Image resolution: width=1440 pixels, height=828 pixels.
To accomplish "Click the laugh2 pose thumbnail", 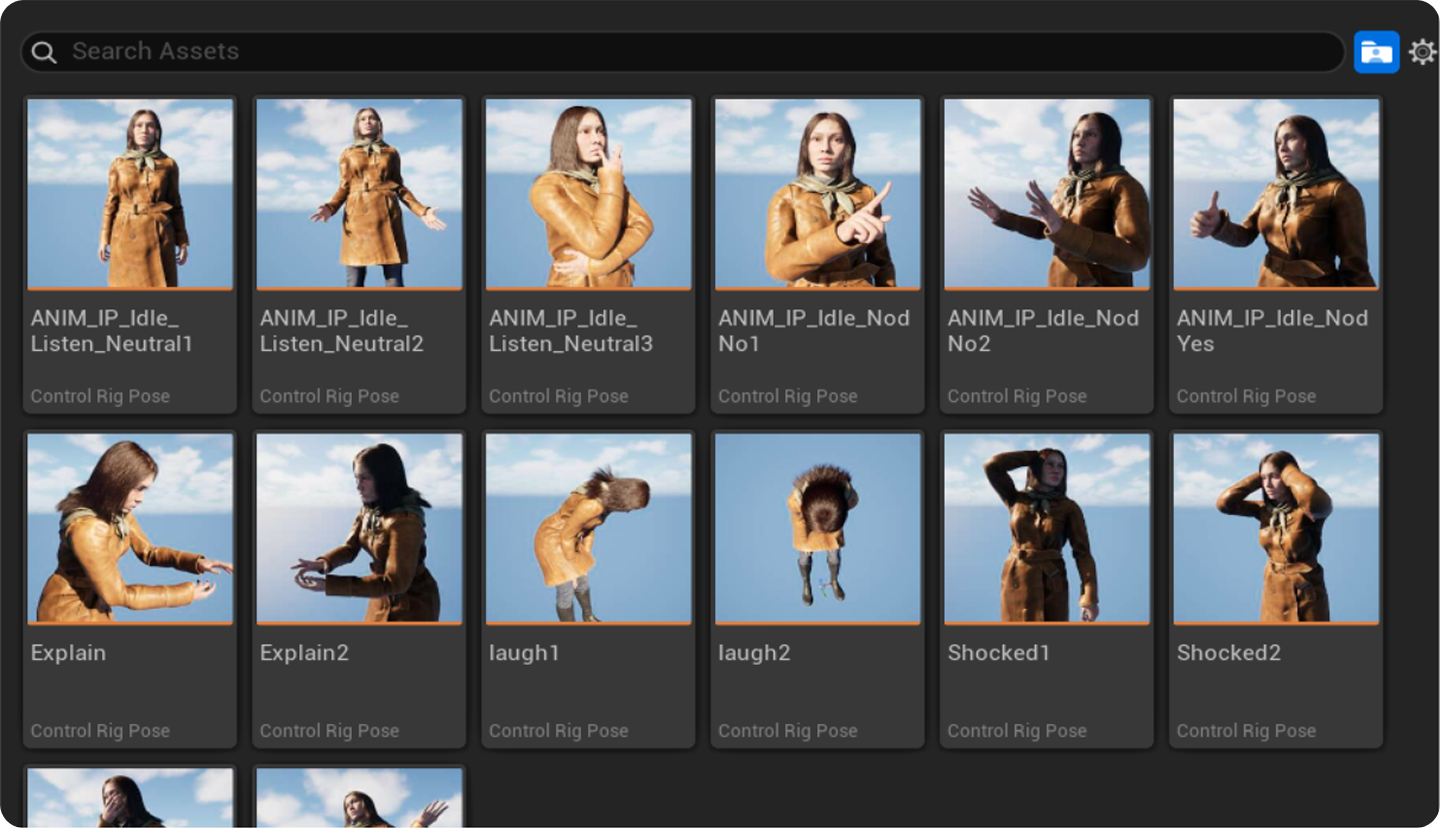I will pyautogui.click(x=817, y=528).
